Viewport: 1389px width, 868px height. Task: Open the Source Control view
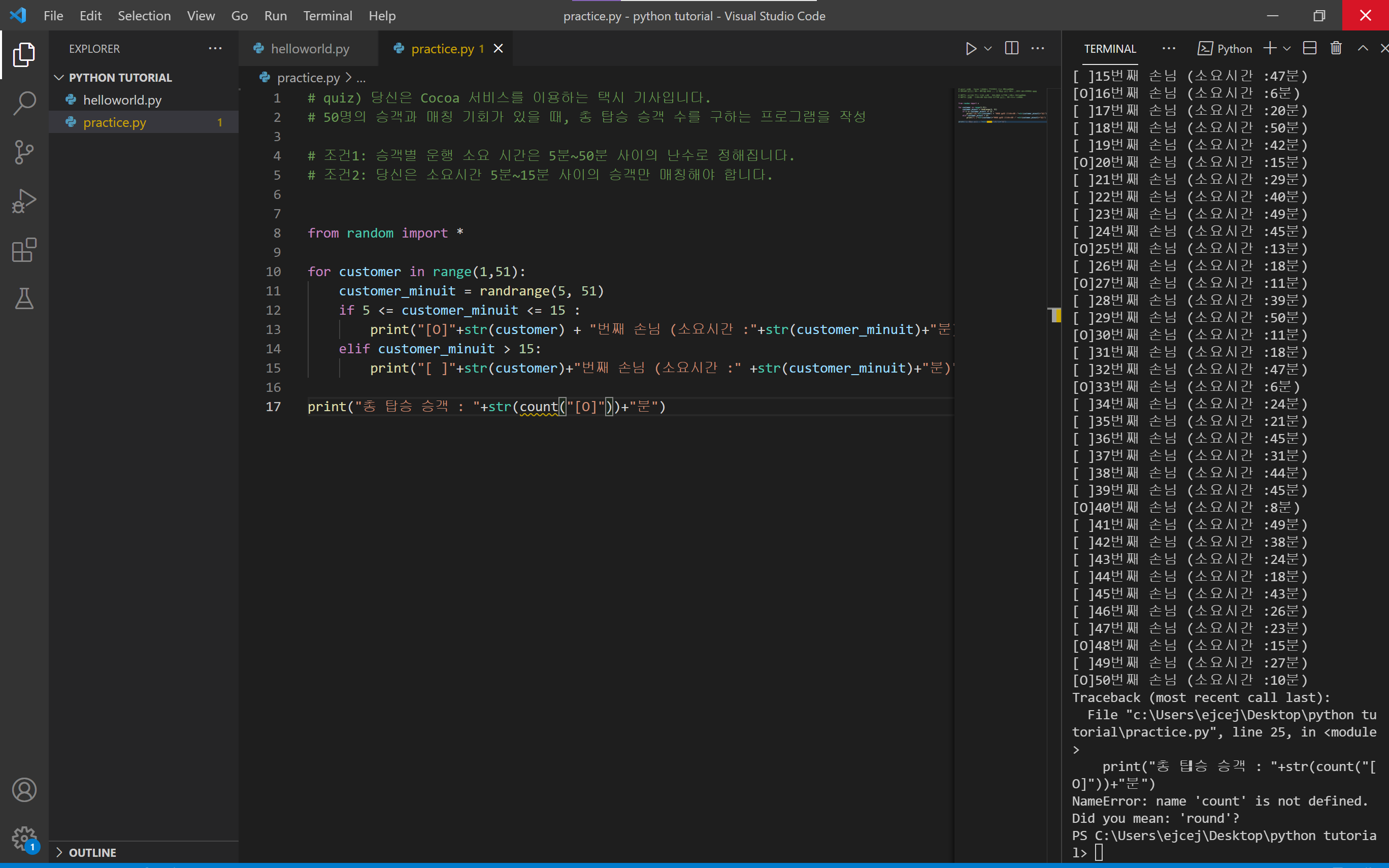24,152
